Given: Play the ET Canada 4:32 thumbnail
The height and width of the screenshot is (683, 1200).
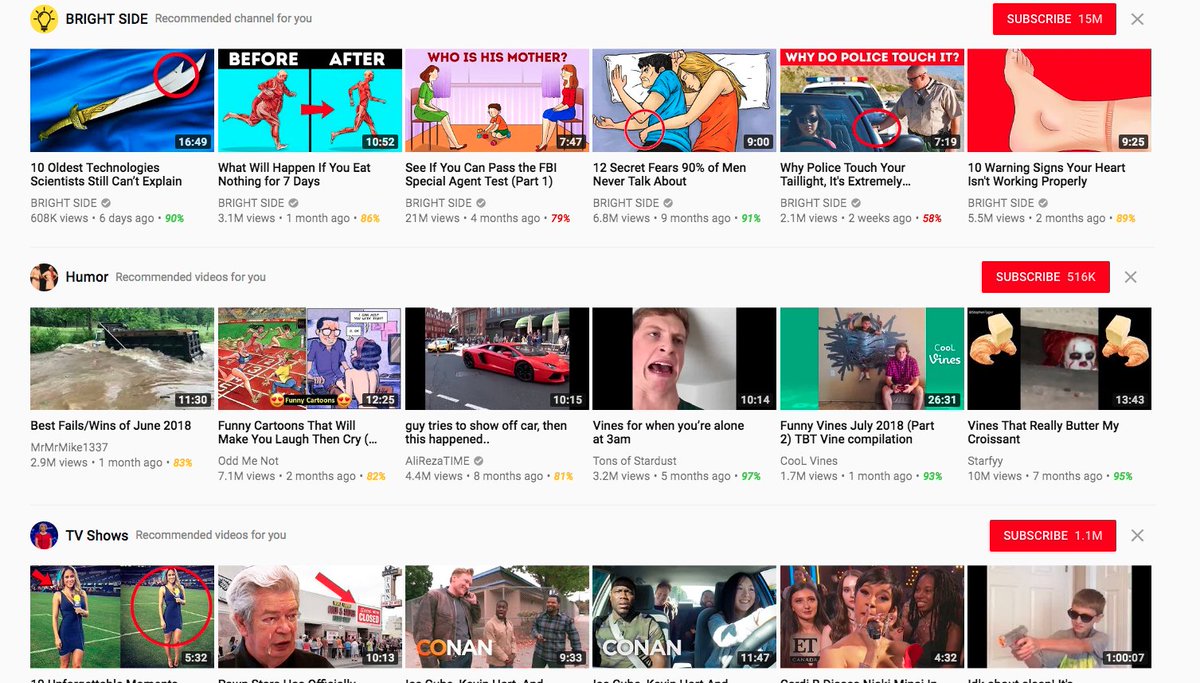Looking at the screenshot, I should (x=872, y=617).
